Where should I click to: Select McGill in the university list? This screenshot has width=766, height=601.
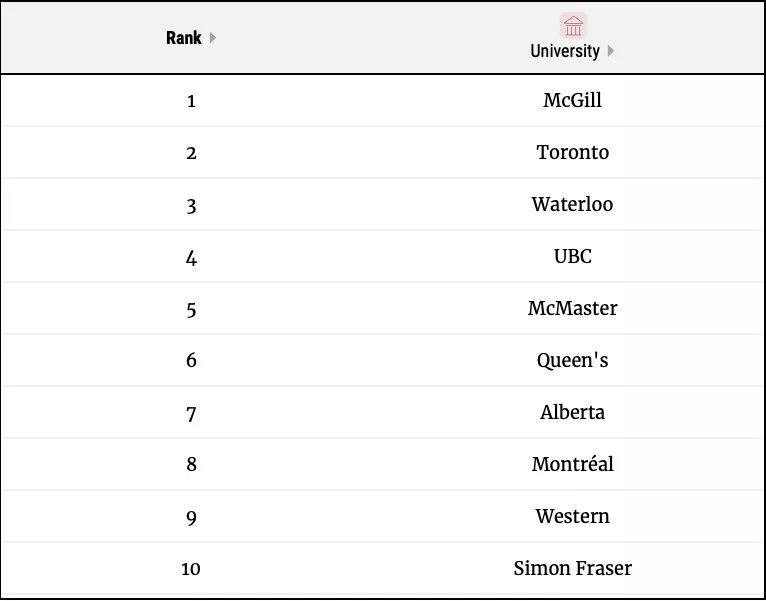[x=573, y=100]
